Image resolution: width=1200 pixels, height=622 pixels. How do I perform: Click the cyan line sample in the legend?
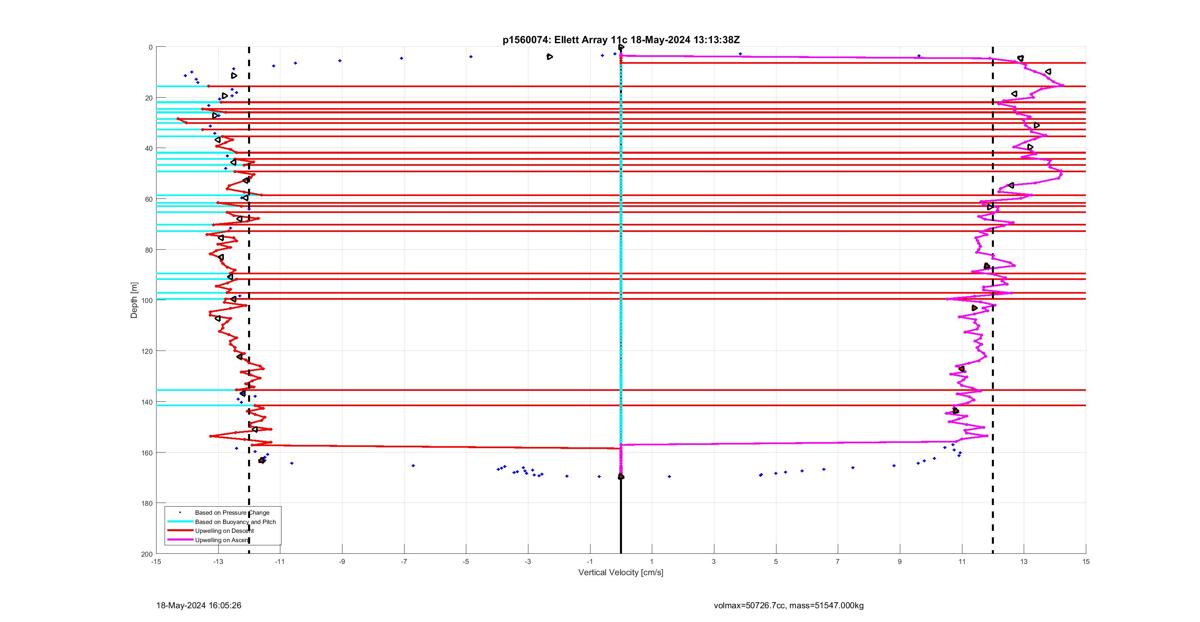tap(179, 522)
